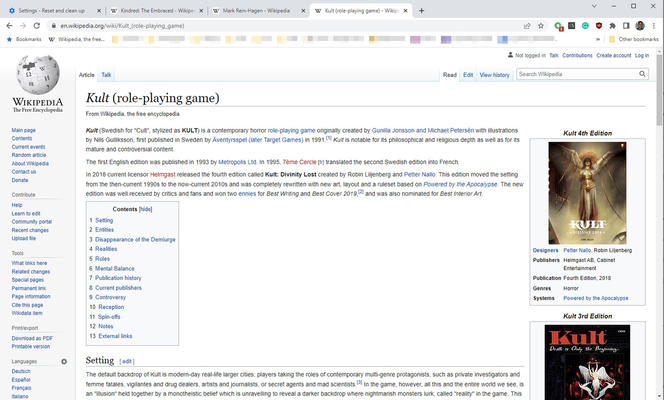Go back with the browser back arrow
Viewport: 664px width, 400px height.
pyautogui.click(x=9, y=26)
